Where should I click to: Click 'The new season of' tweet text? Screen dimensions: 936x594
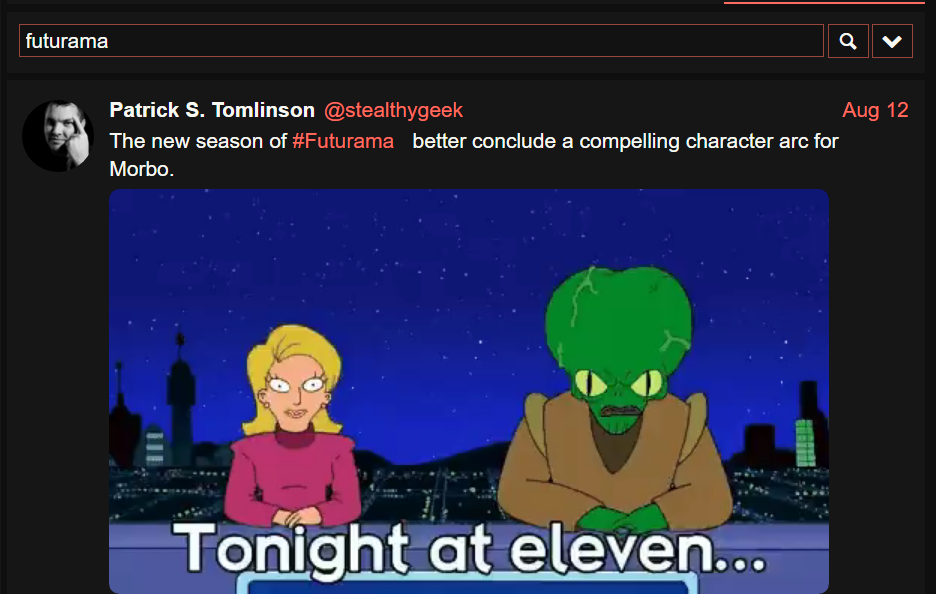coord(198,141)
